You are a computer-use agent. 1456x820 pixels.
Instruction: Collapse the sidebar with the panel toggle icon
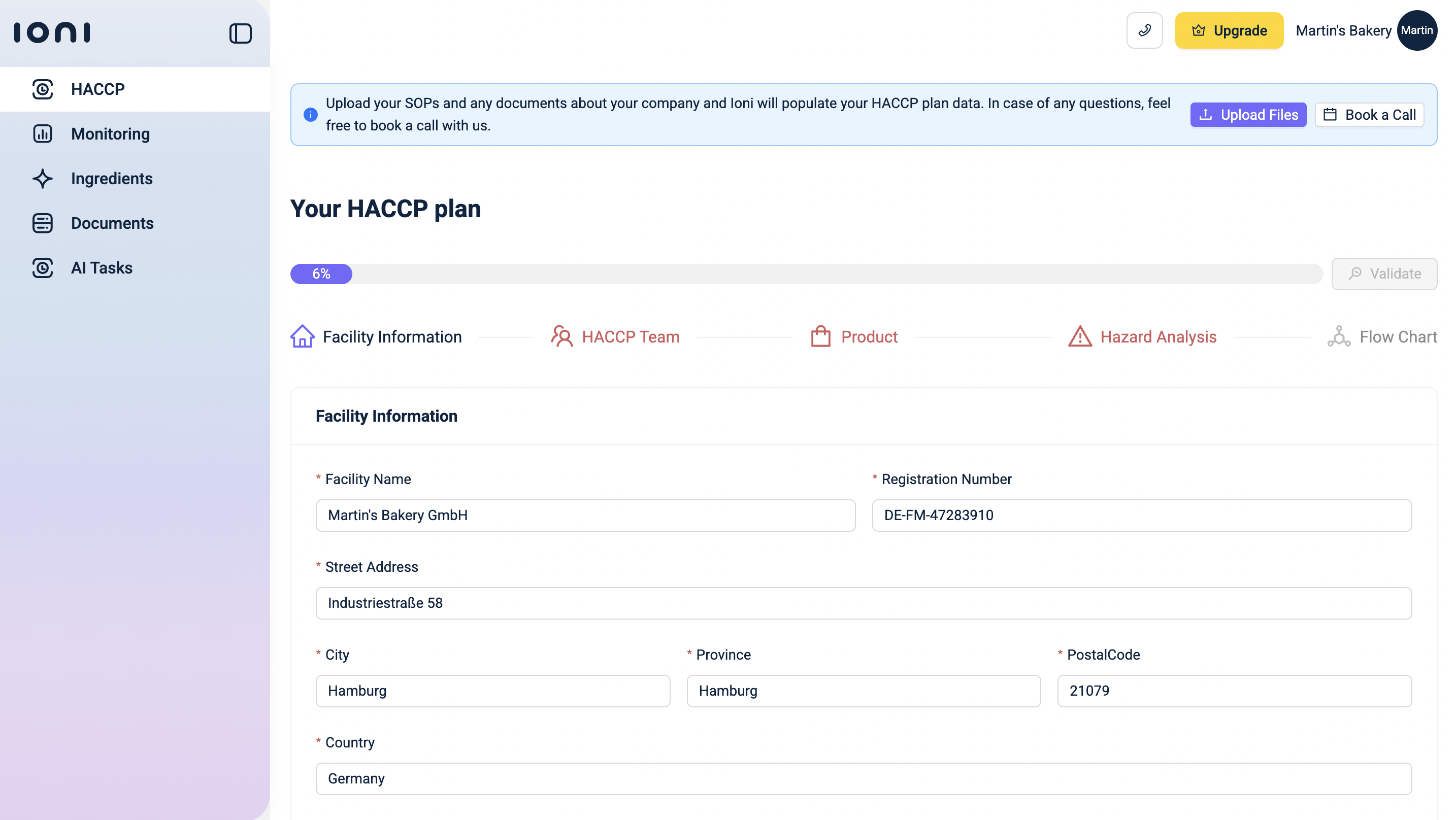tap(240, 33)
